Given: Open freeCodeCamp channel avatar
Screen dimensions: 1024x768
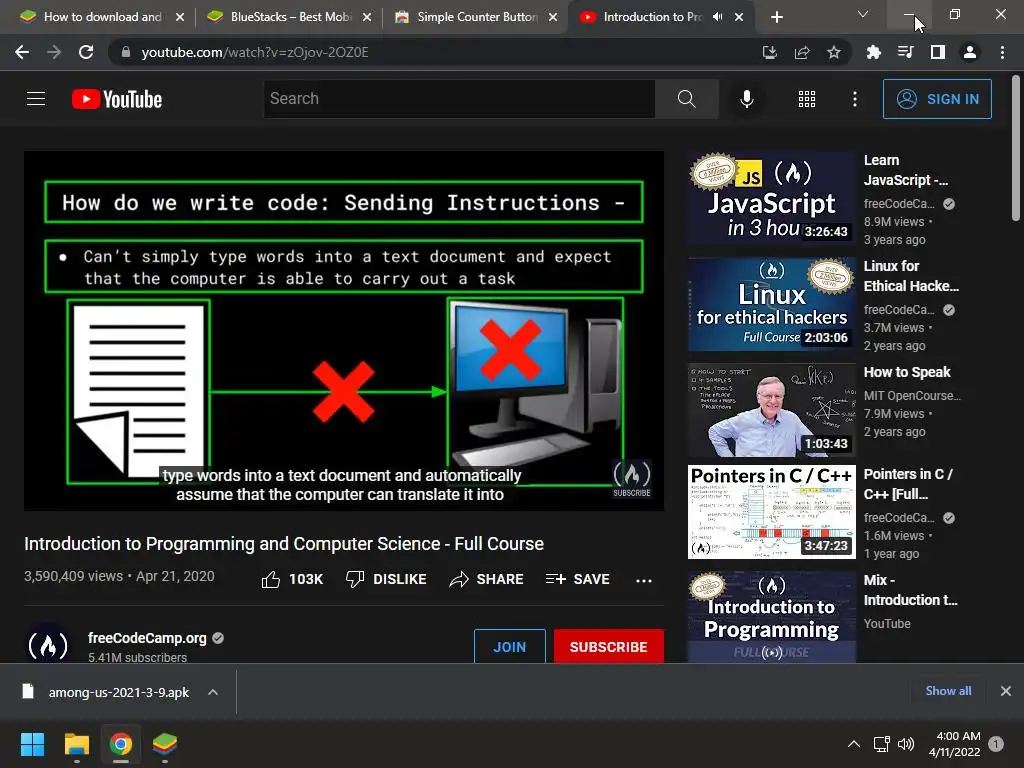Looking at the screenshot, I should pyautogui.click(x=48, y=645).
